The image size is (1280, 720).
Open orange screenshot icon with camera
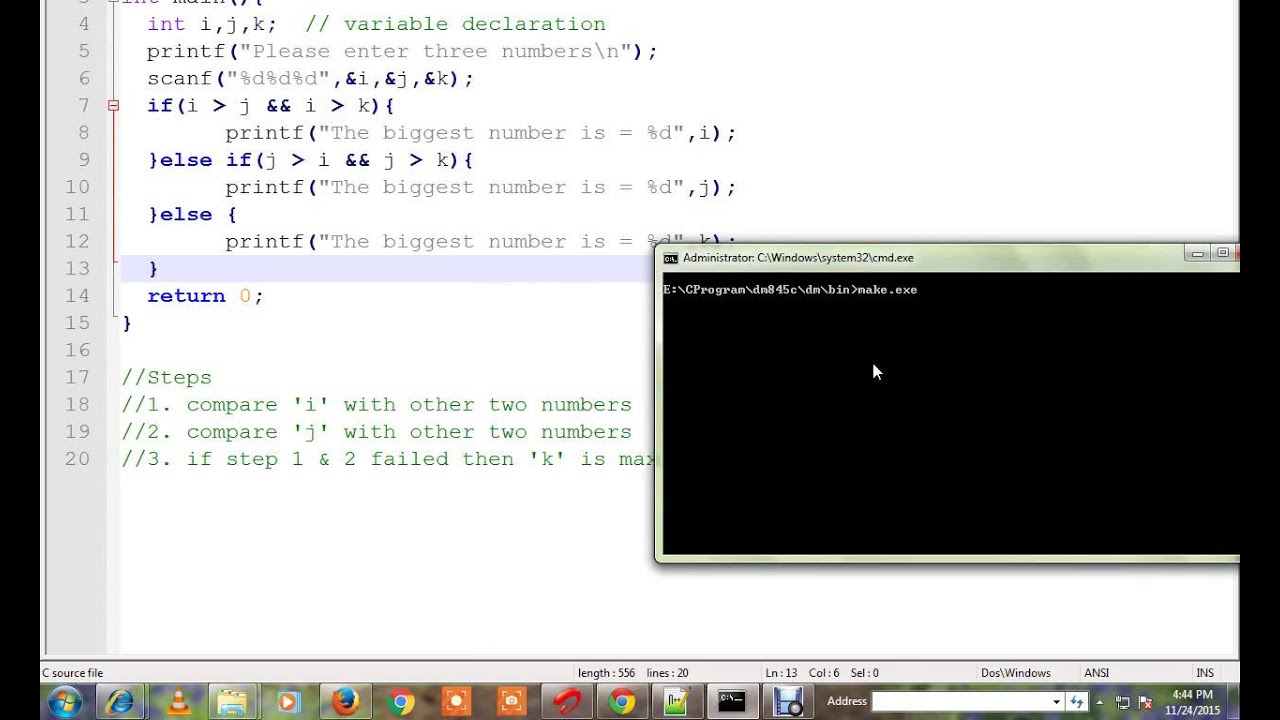tap(511, 702)
